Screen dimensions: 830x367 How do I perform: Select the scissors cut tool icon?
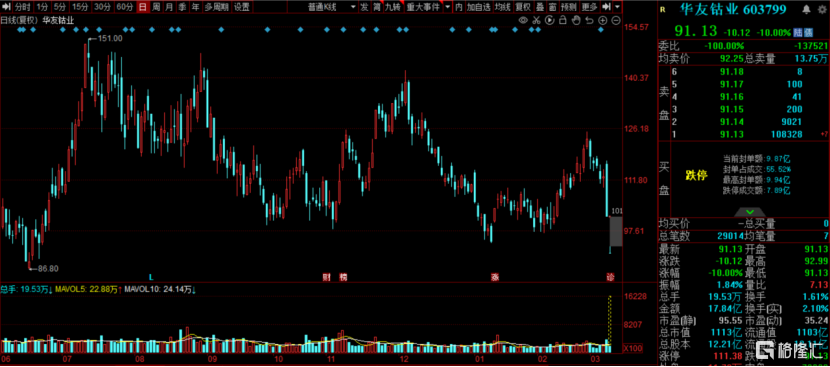click(x=536, y=21)
